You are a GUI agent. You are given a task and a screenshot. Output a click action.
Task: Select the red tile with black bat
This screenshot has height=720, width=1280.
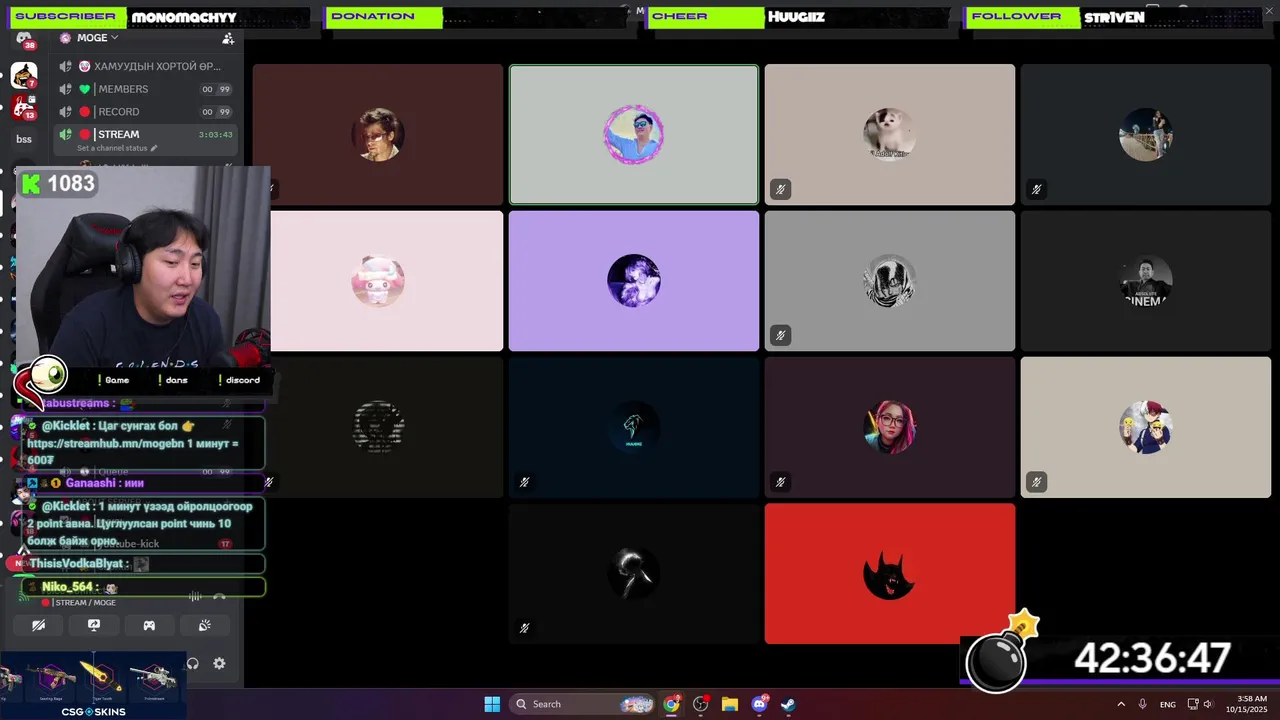click(x=890, y=574)
